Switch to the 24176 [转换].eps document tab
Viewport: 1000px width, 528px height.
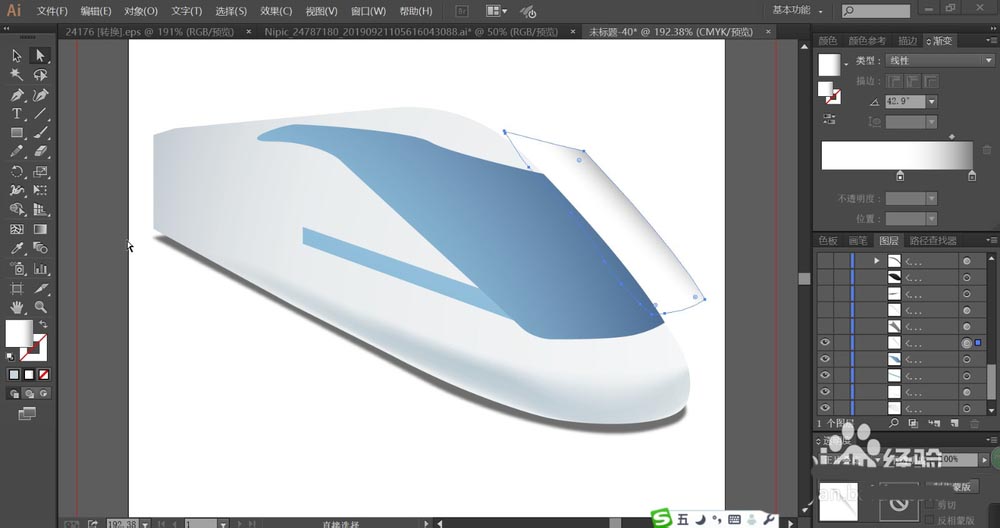[150, 32]
